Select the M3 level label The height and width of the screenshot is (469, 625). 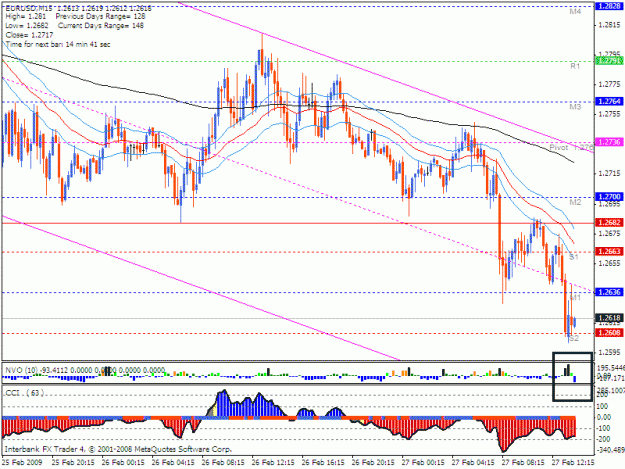[575, 107]
